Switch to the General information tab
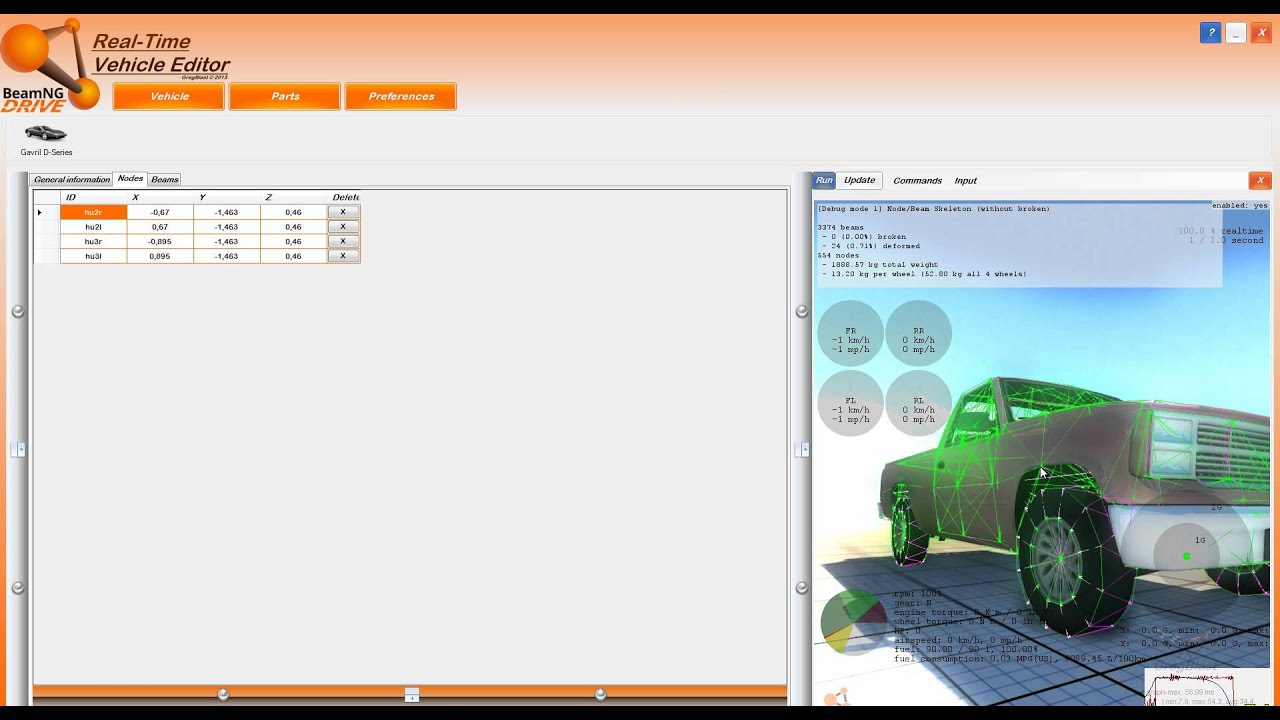Screen dimensions: 1280x720 (x=72, y=180)
